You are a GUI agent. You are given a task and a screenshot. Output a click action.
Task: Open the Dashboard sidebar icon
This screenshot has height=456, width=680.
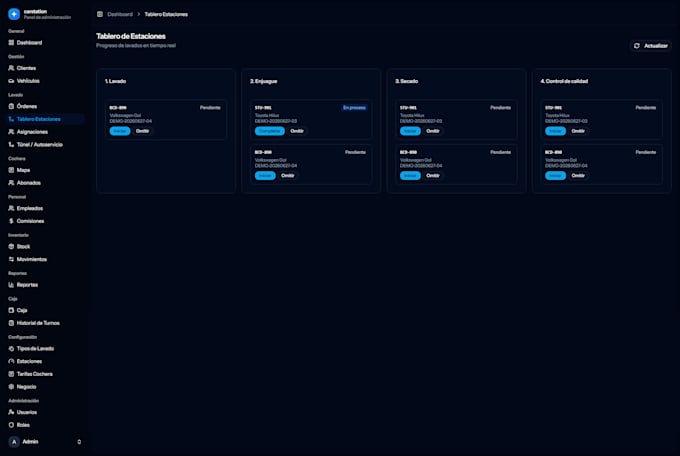point(11,43)
